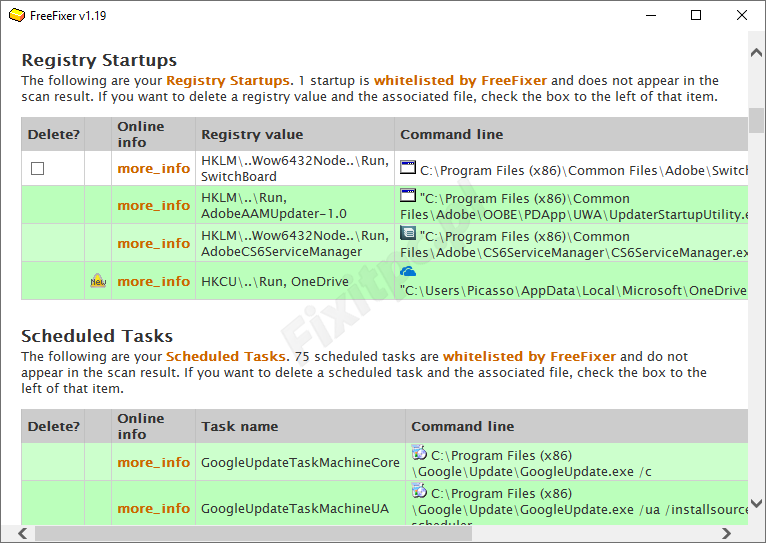The width and height of the screenshot is (766, 543).
Task: Open more_info for AdobeCS6ServiceManager
Action: [x=153, y=243]
